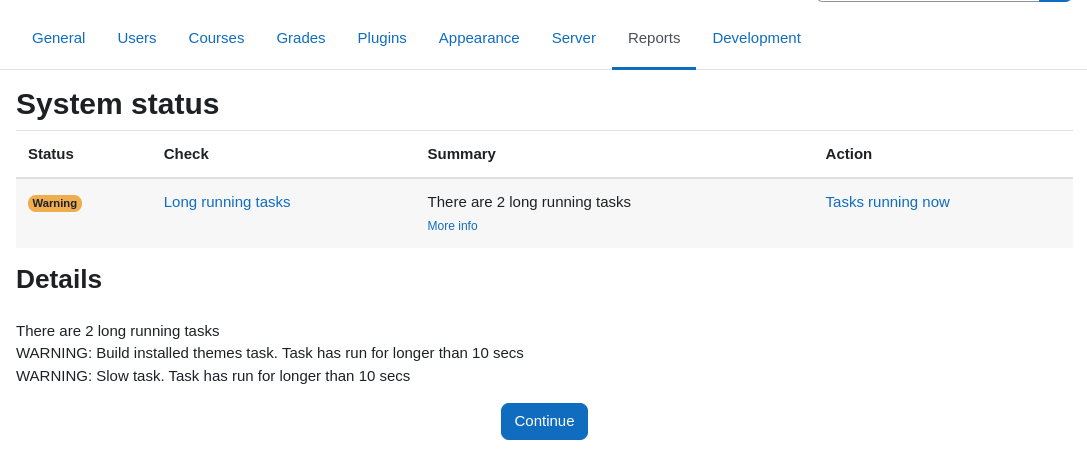Open the Plugins tab

(382, 38)
